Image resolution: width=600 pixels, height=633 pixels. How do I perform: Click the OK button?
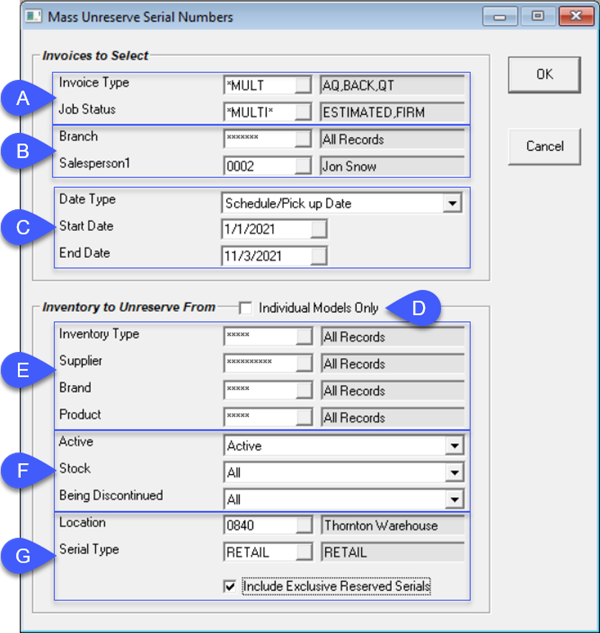[x=544, y=75]
